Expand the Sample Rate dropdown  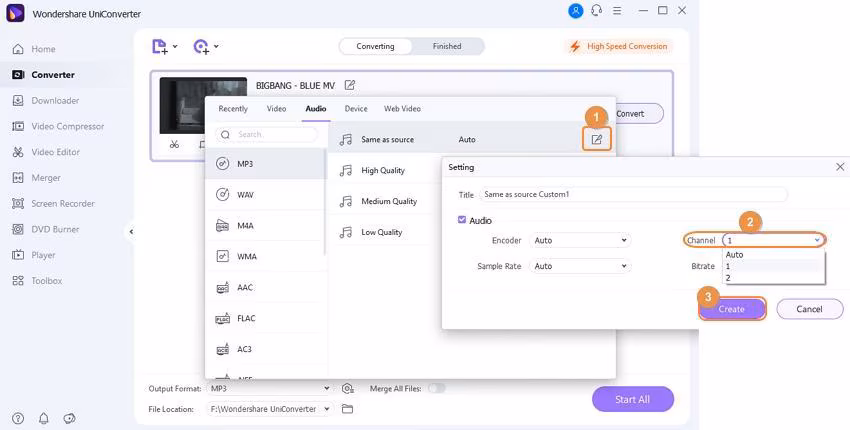pos(580,266)
